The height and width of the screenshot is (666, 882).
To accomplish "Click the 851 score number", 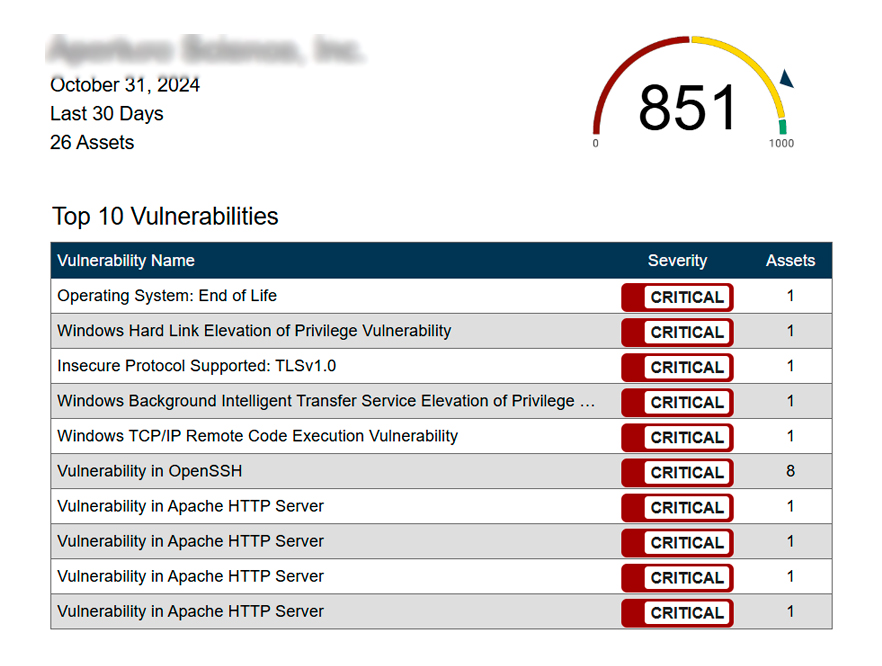I will (x=688, y=107).
